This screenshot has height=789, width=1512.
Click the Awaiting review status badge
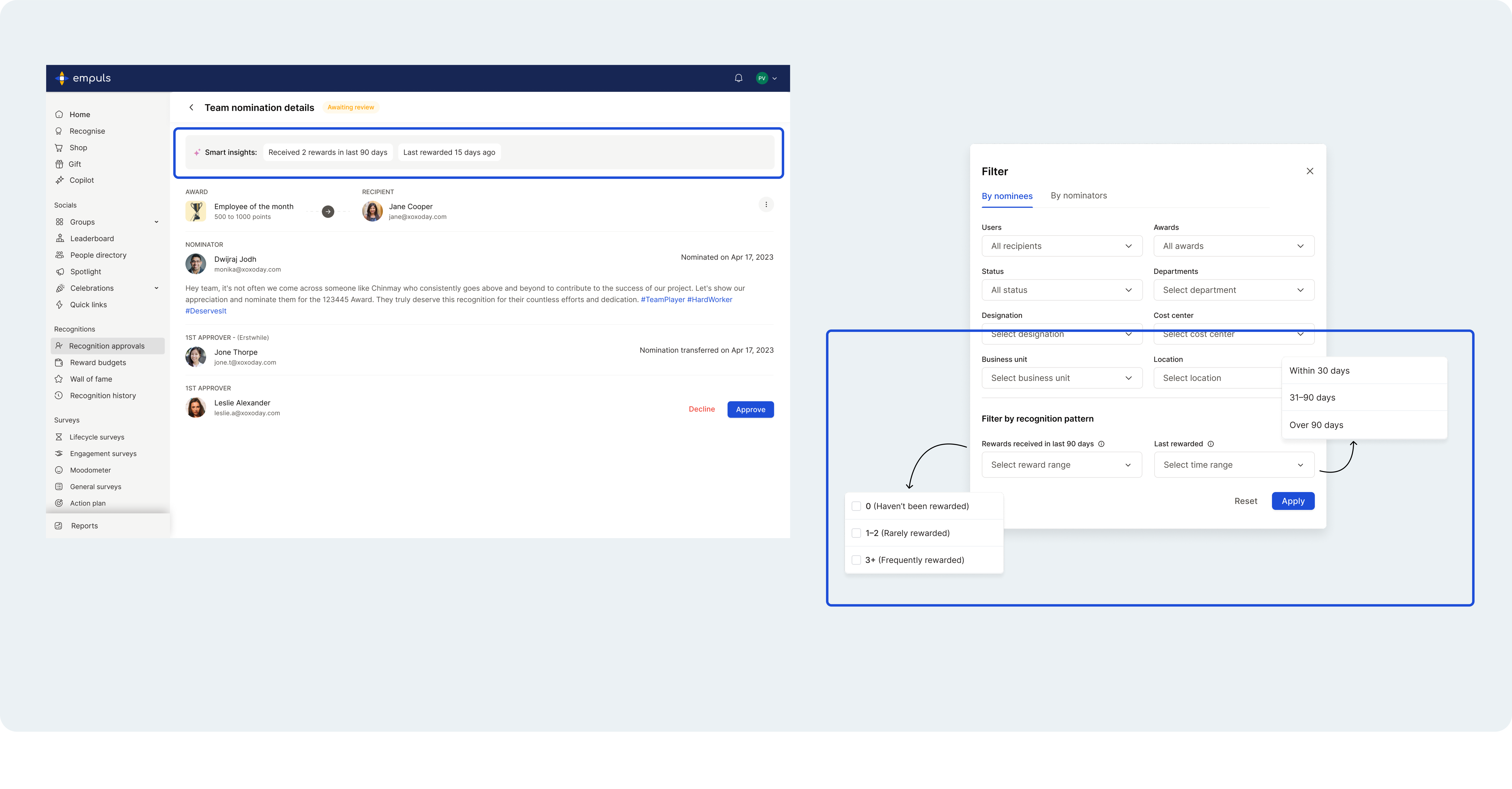point(351,107)
